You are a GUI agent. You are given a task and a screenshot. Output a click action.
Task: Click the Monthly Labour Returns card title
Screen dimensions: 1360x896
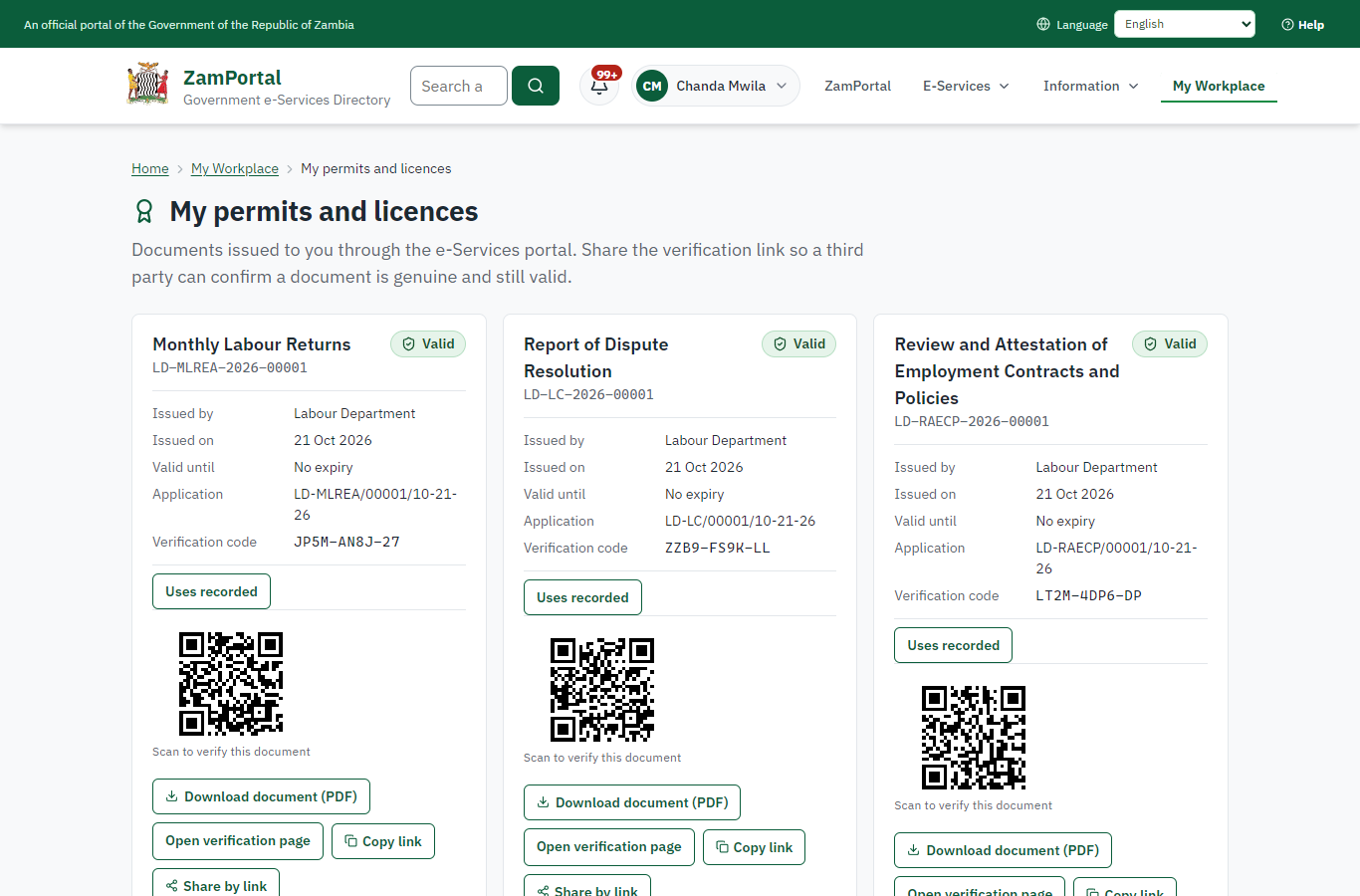[x=252, y=344]
